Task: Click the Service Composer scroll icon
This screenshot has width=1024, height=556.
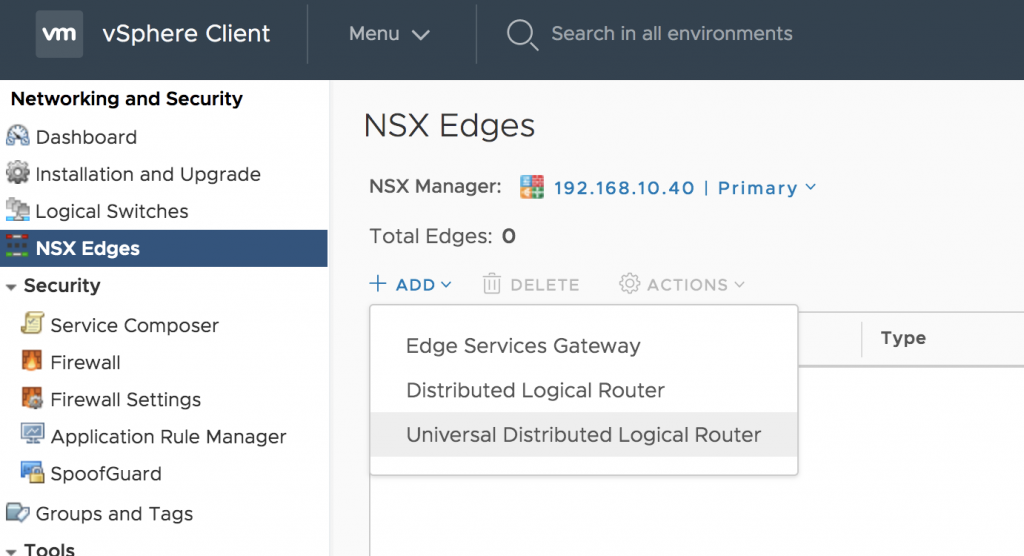Action: pyautogui.click(x=32, y=323)
